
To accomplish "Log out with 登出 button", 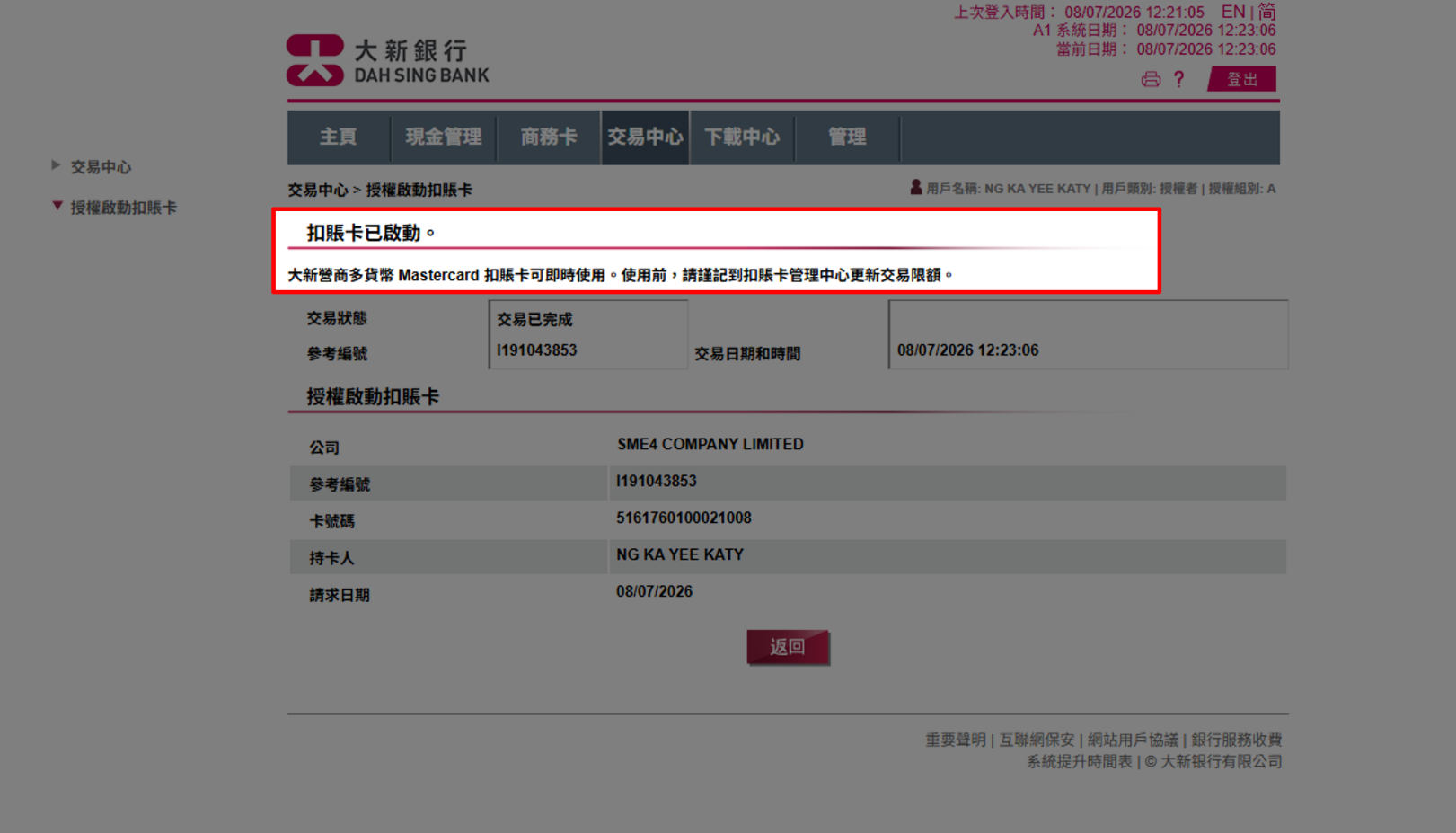I will (x=1241, y=80).
